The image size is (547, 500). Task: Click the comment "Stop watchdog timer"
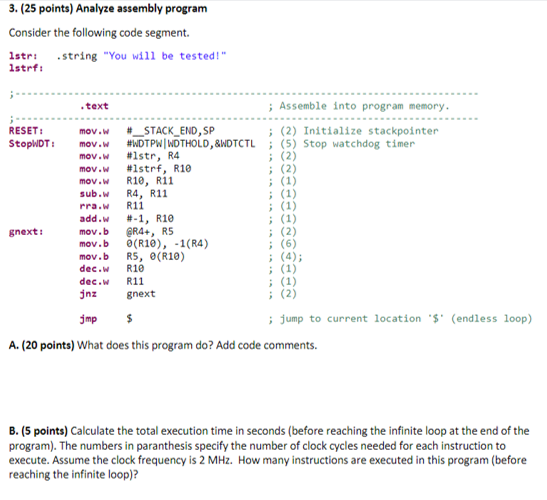pos(359,144)
